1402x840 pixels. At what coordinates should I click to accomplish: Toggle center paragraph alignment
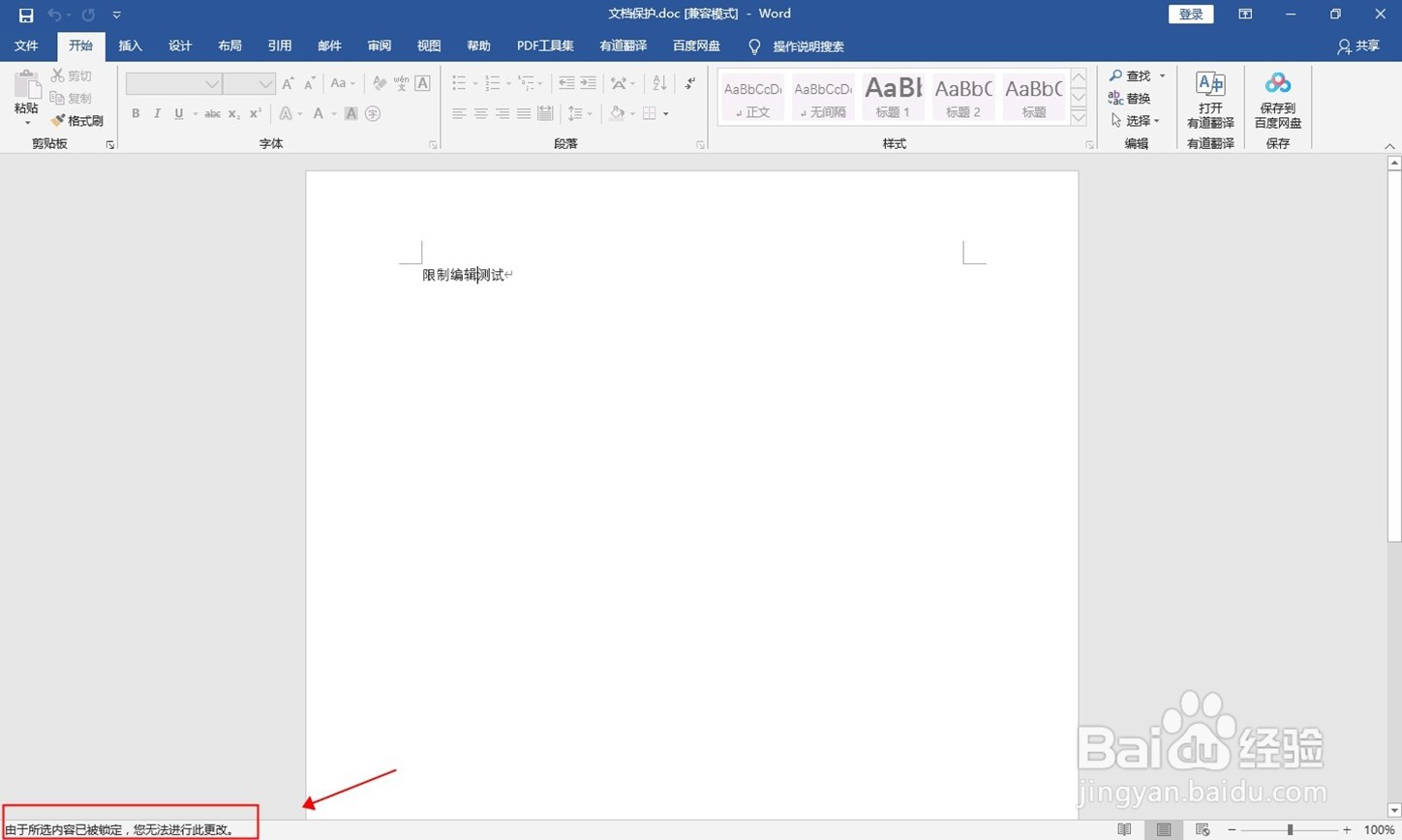480,113
